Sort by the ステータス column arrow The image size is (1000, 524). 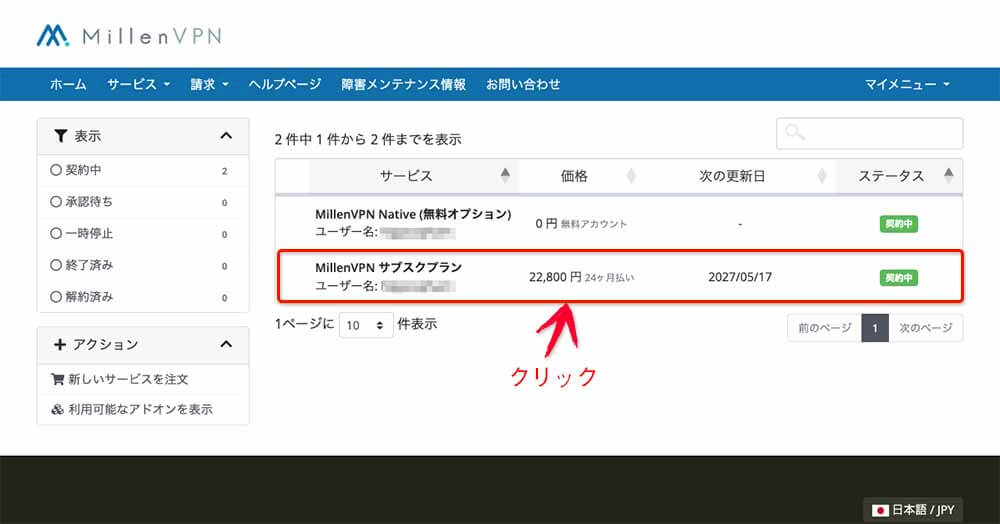(x=948, y=175)
